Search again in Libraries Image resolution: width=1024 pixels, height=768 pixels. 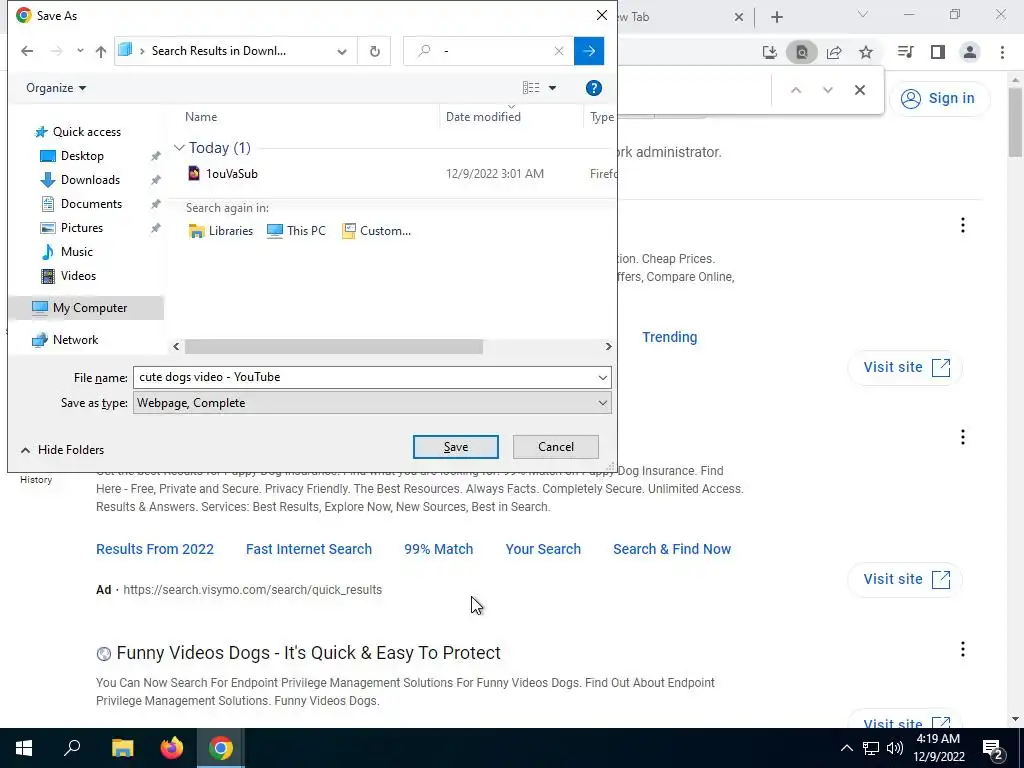pyautogui.click(x=221, y=231)
